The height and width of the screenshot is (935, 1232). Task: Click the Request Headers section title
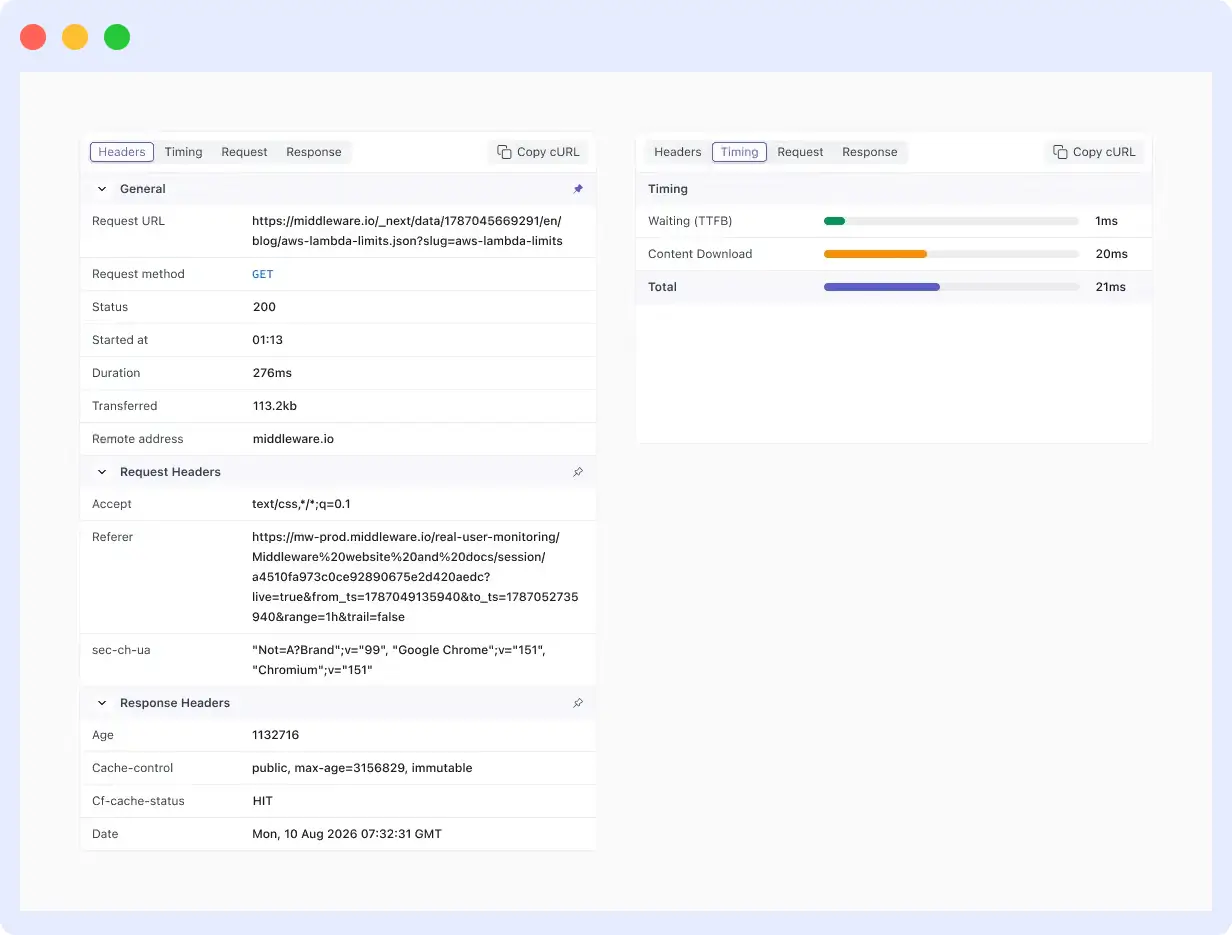point(170,472)
